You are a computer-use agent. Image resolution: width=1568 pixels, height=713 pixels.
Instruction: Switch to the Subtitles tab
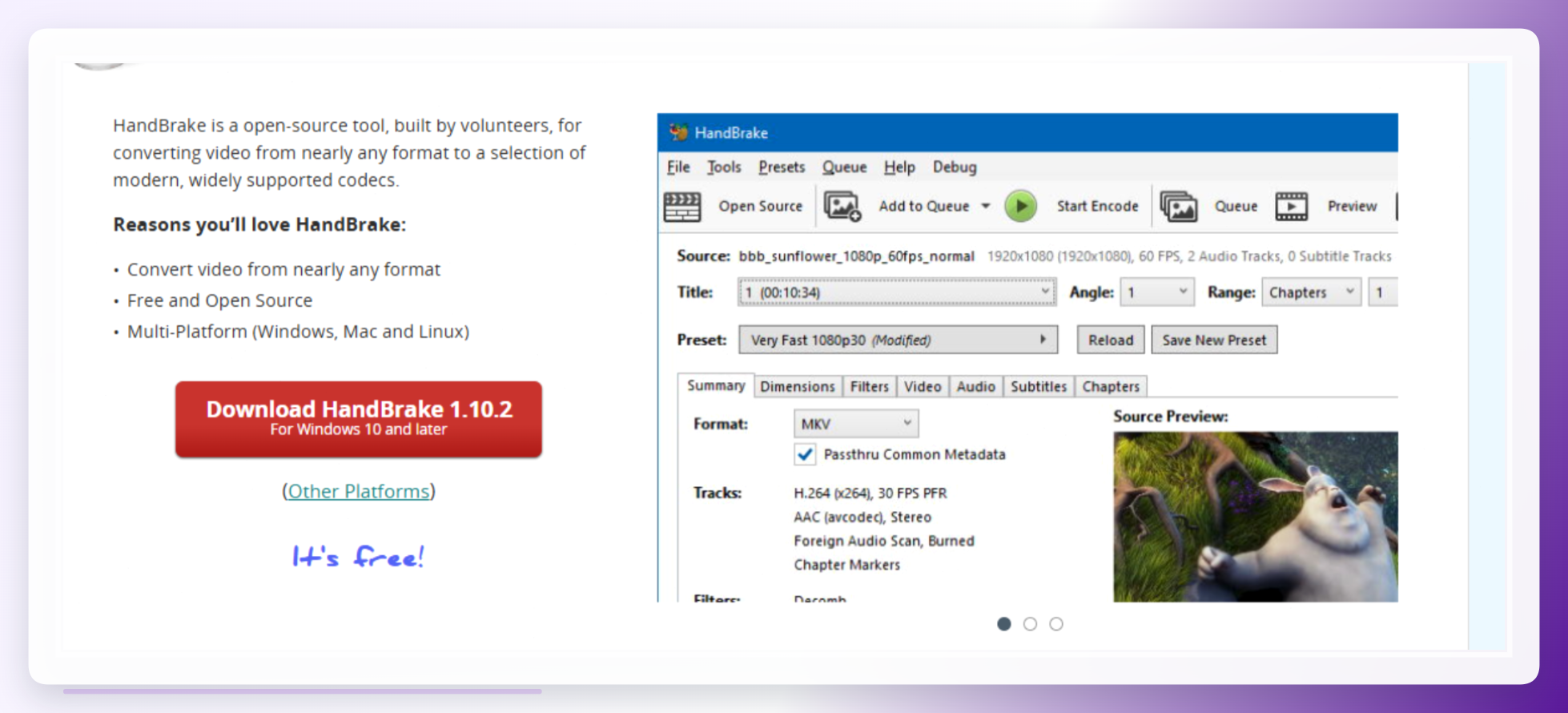pyautogui.click(x=1039, y=386)
